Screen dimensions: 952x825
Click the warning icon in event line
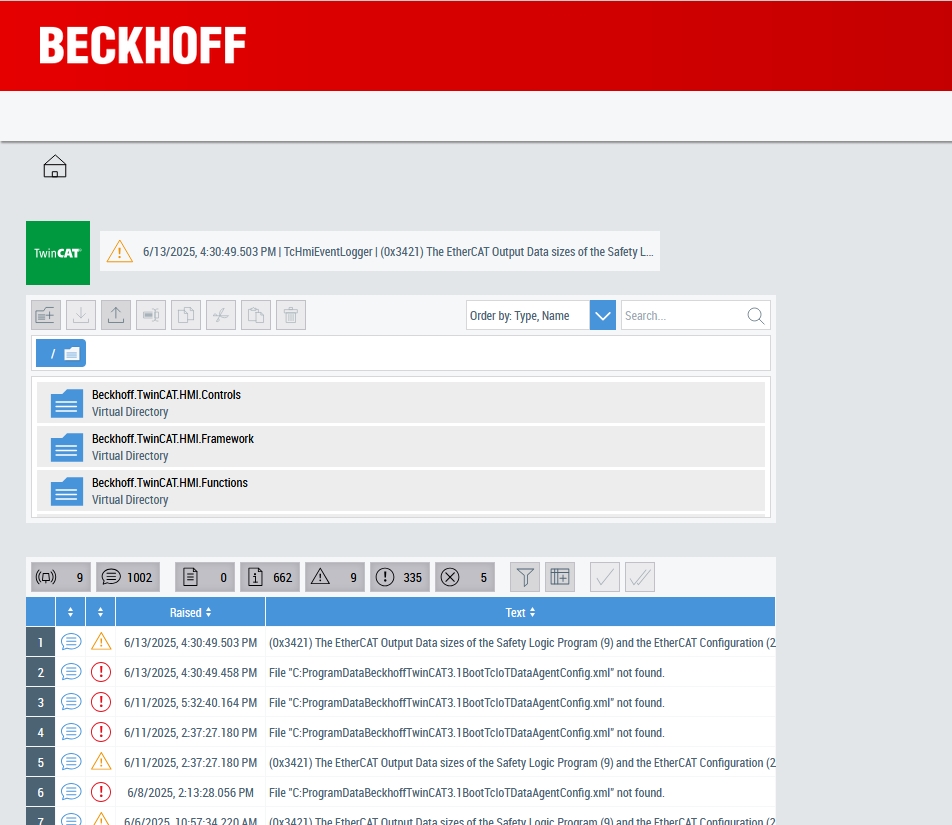[x=120, y=251]
